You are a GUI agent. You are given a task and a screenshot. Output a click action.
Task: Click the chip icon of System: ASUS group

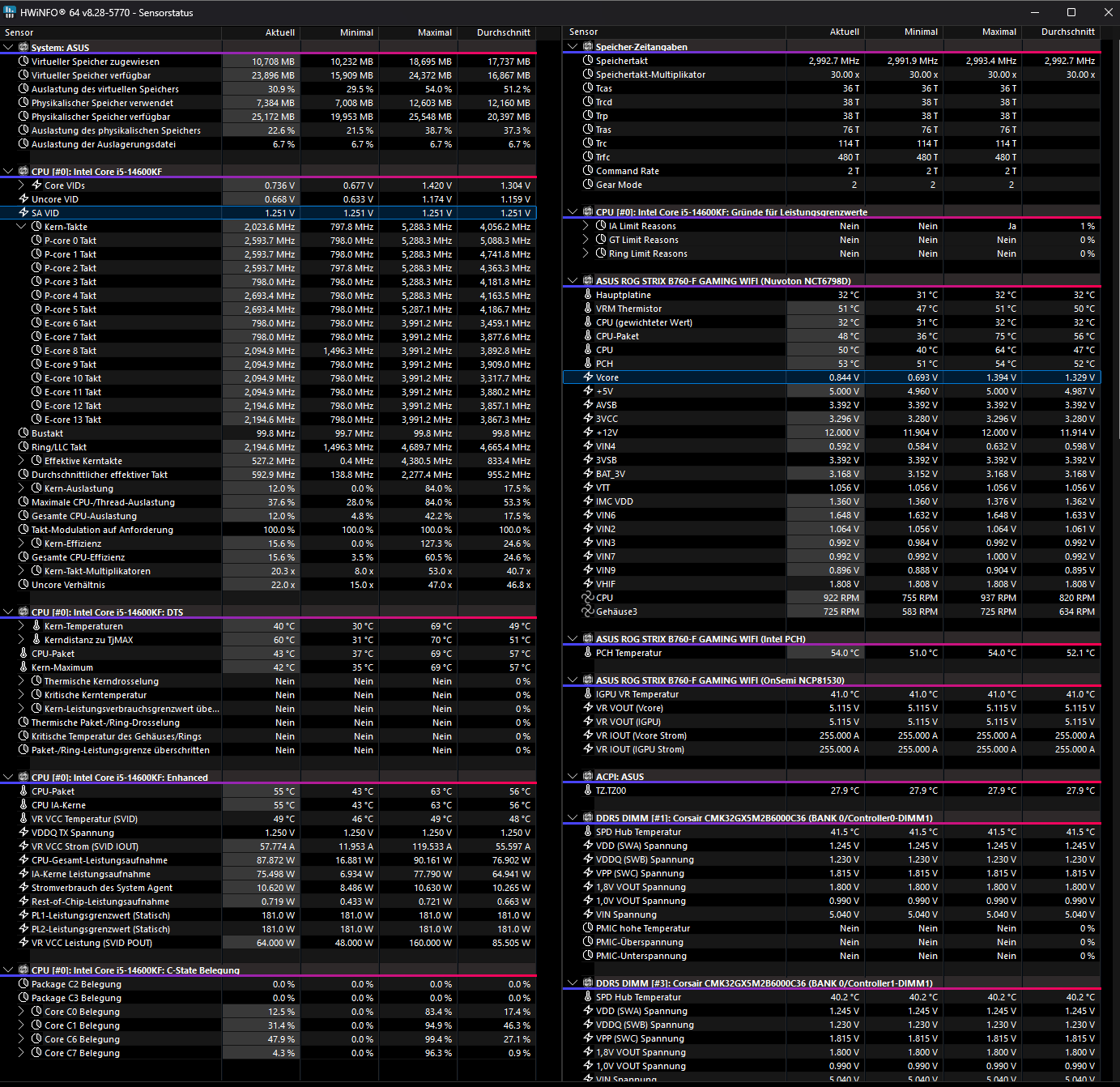pyautogui.click(x=23, y=48)
